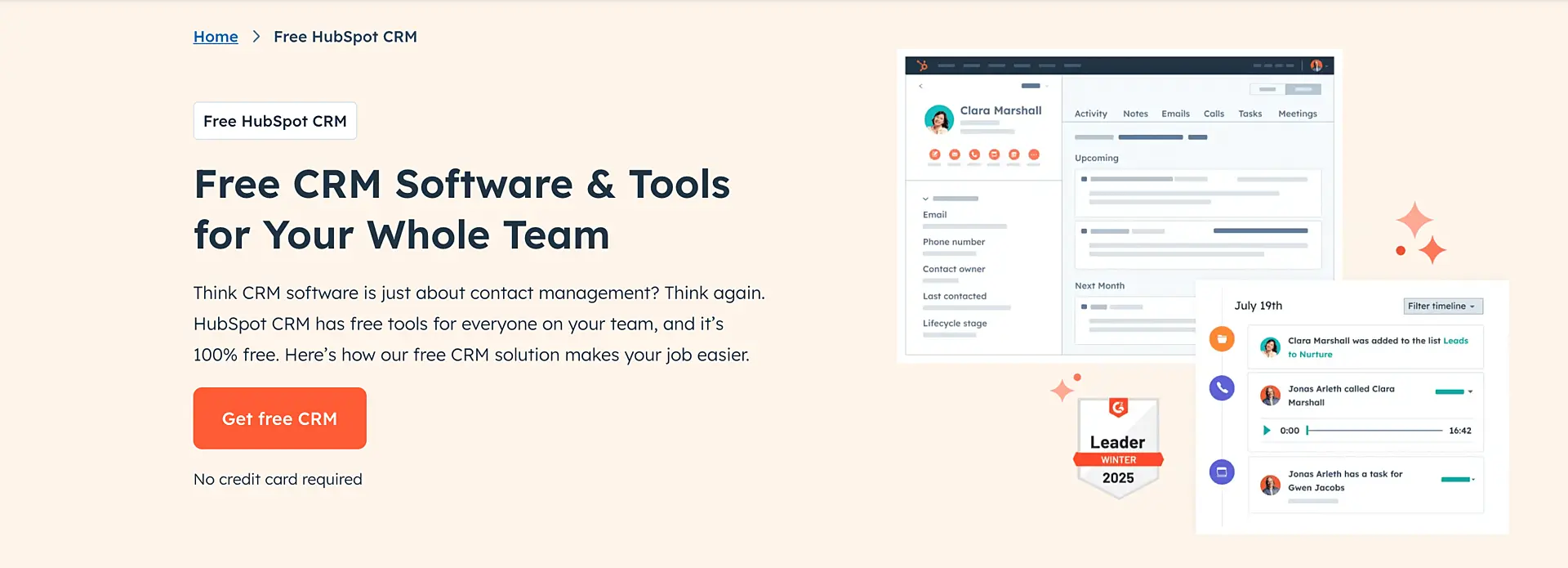Click the orange email envelope icon under Clara Marshall
This screenshot has height=568, width=1568.
(954, 154)
